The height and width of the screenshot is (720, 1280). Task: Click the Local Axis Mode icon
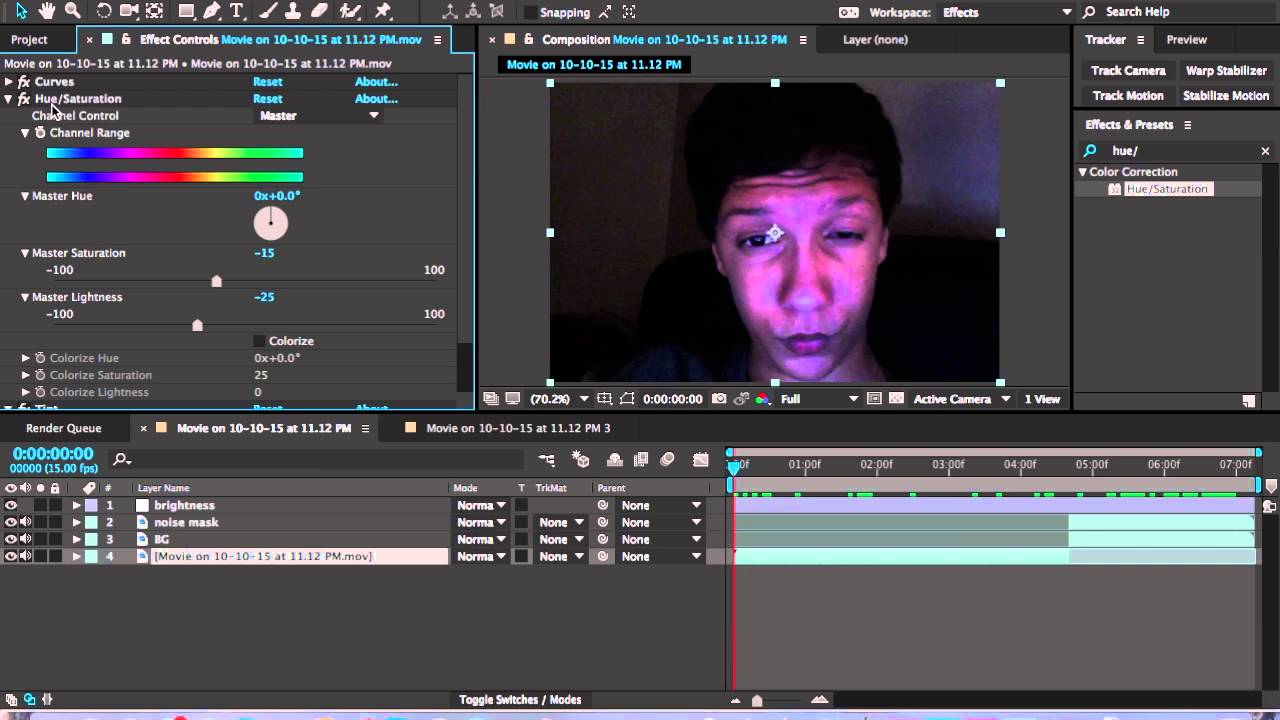450,12
